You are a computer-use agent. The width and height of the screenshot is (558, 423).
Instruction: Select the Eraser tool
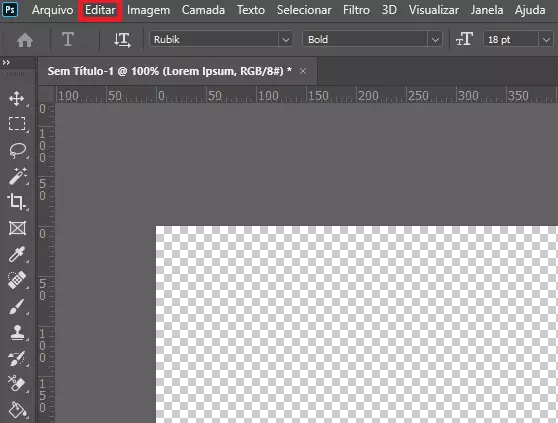click(16, 384)
